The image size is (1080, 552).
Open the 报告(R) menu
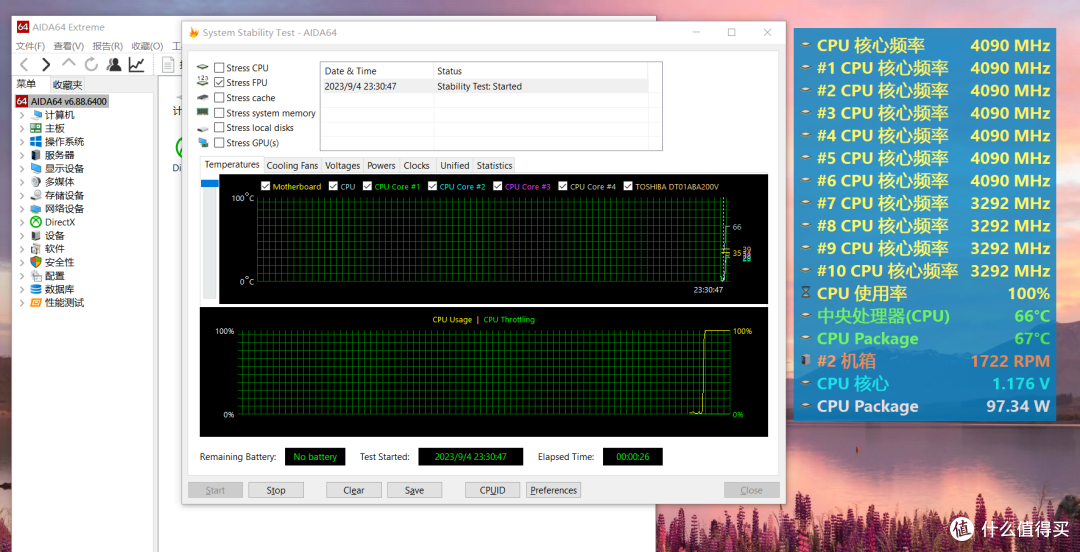[107, 46]
